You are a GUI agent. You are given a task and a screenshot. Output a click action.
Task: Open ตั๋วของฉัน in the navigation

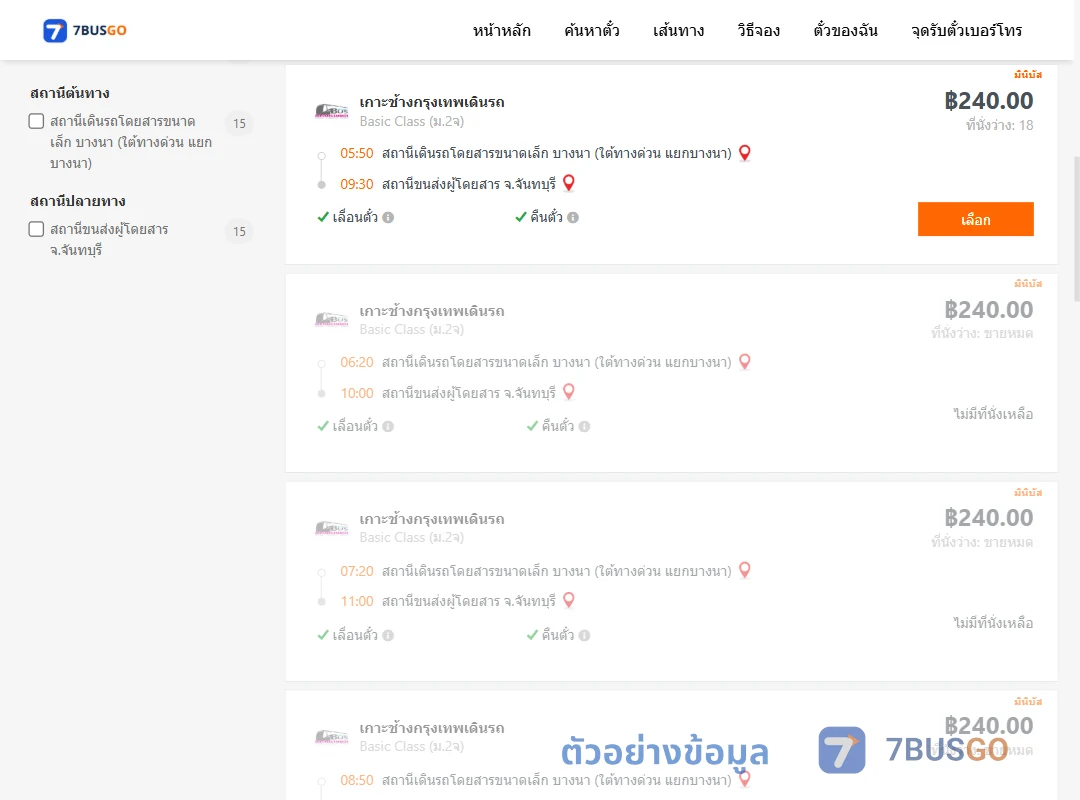[x=845, y=30]
